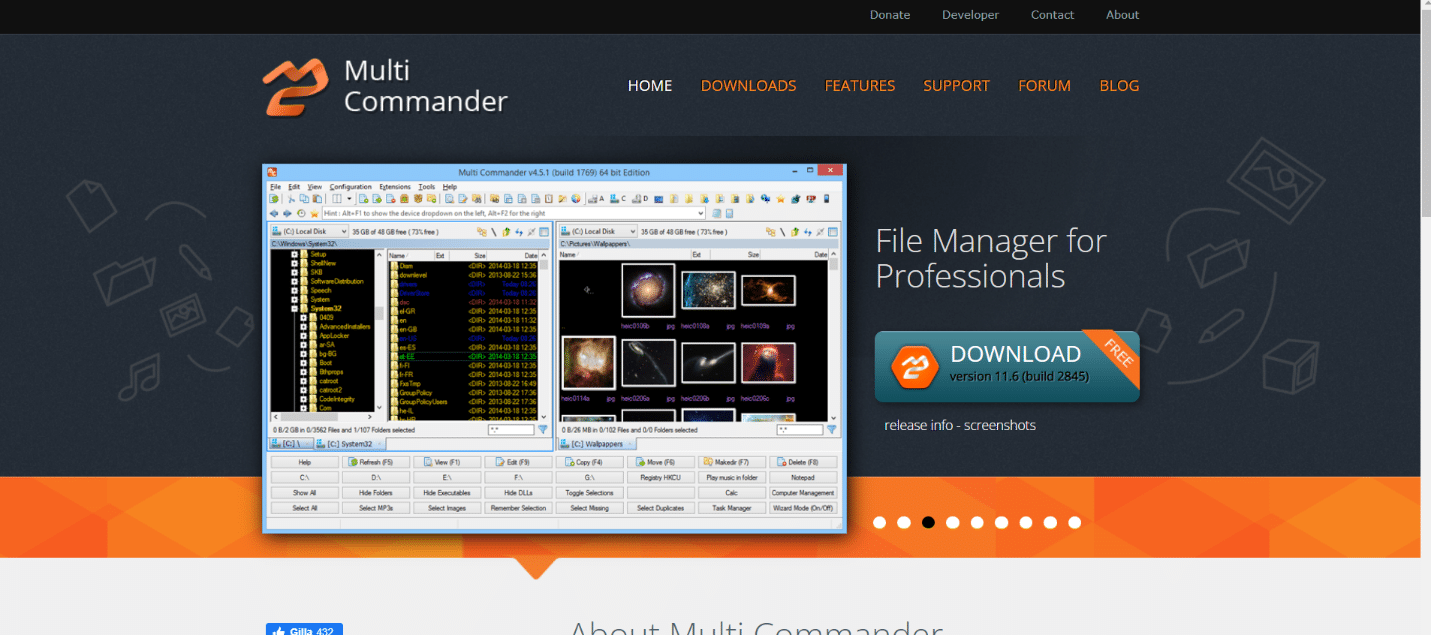The height and width of the screenshot is (635, 1431).
Task: Click the Move (F6) button
Action: [661, 462]
